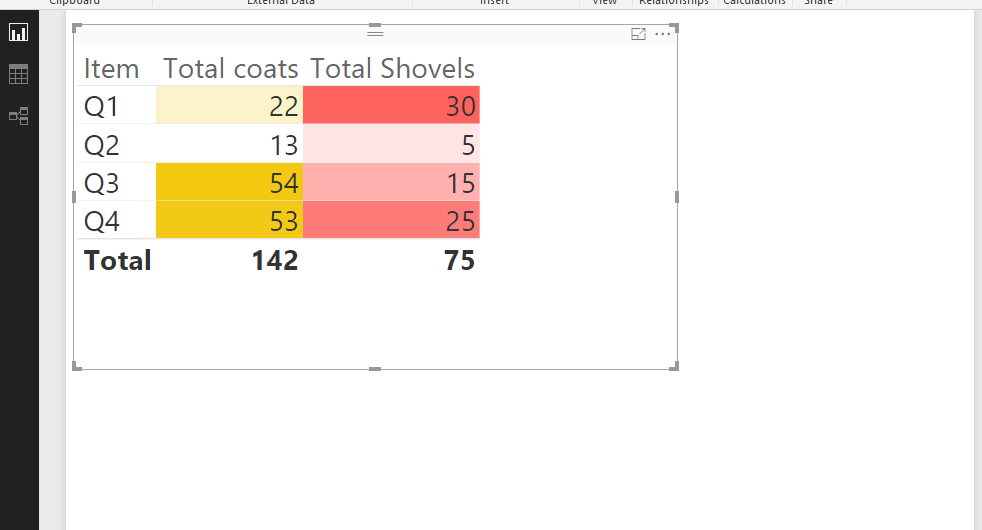Click the left edge resize handle
The width and height of the screenshot is (982, 530).
click(x=74, y=197)
